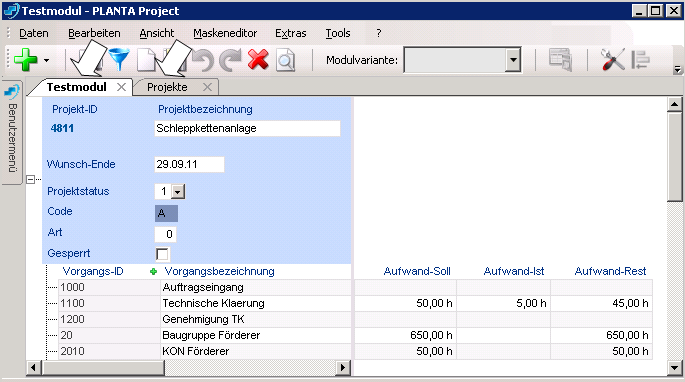Open the Daten menu
The width and height of the screenshot is (685, 382).
point(34,33)
